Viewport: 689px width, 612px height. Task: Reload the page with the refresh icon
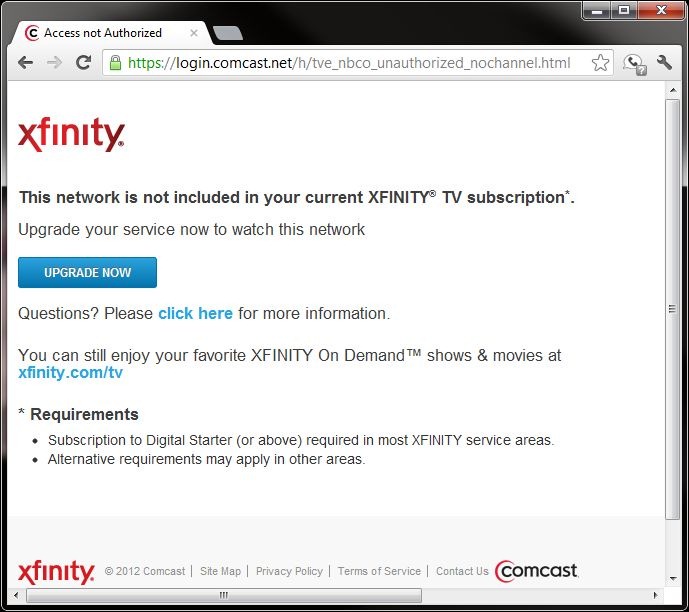coord(83,63)
